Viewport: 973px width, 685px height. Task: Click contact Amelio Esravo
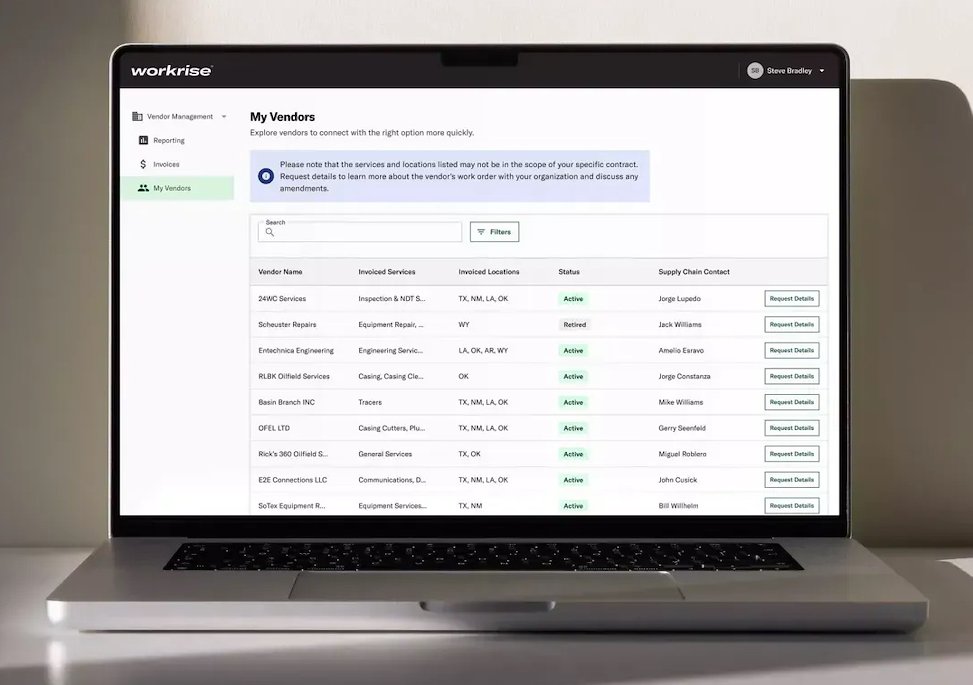[x=681, y=351]
